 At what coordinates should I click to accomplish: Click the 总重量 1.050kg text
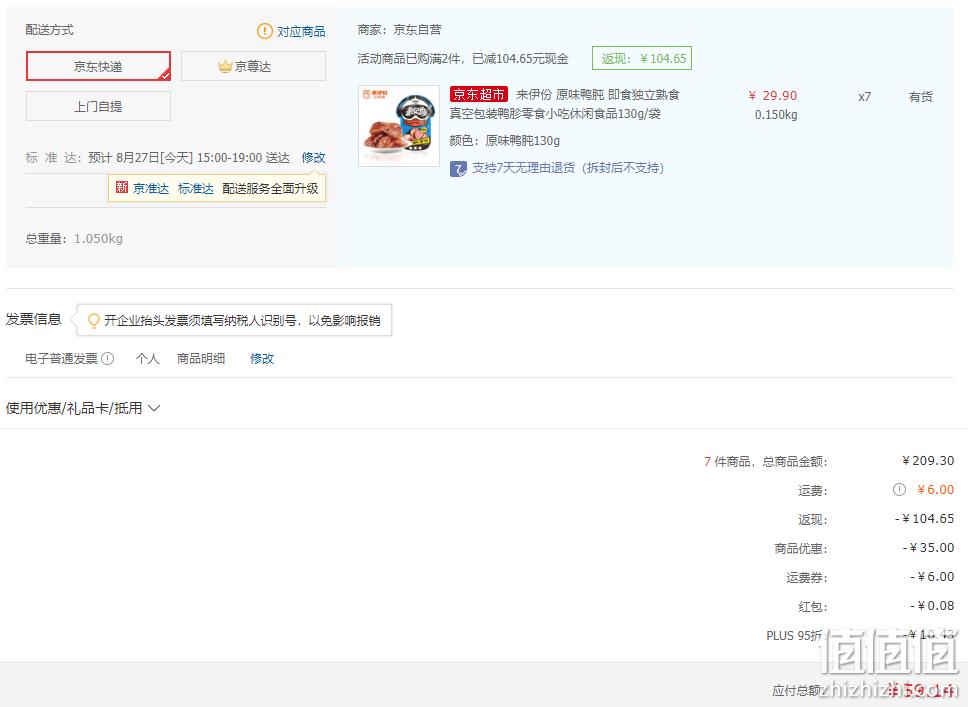(x=74, y=238)
